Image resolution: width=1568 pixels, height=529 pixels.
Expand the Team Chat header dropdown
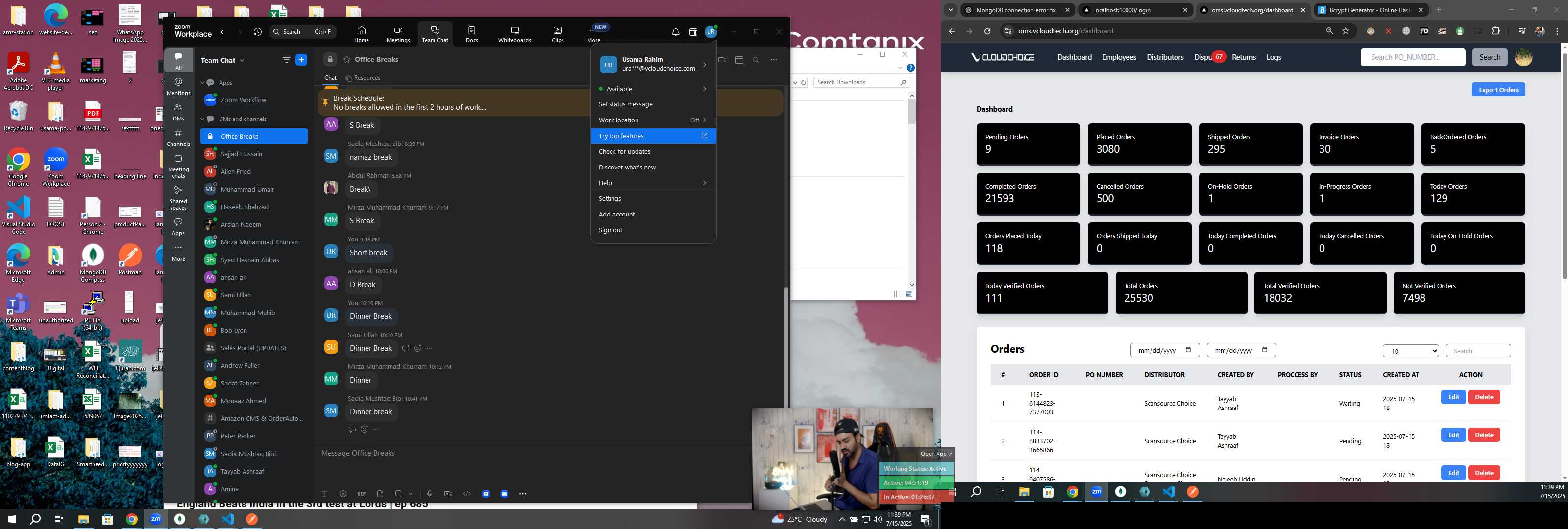(242, 60)
